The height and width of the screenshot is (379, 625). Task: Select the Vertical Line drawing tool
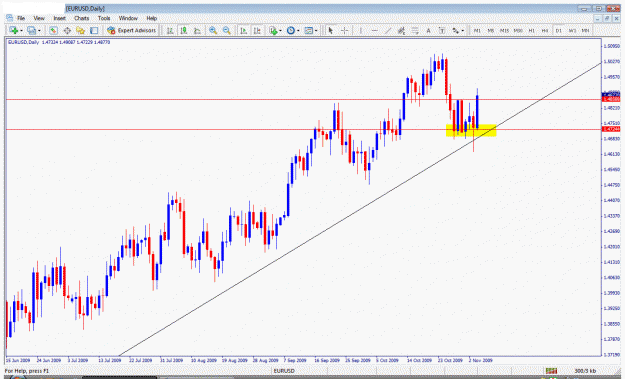(x=361, y=30)
